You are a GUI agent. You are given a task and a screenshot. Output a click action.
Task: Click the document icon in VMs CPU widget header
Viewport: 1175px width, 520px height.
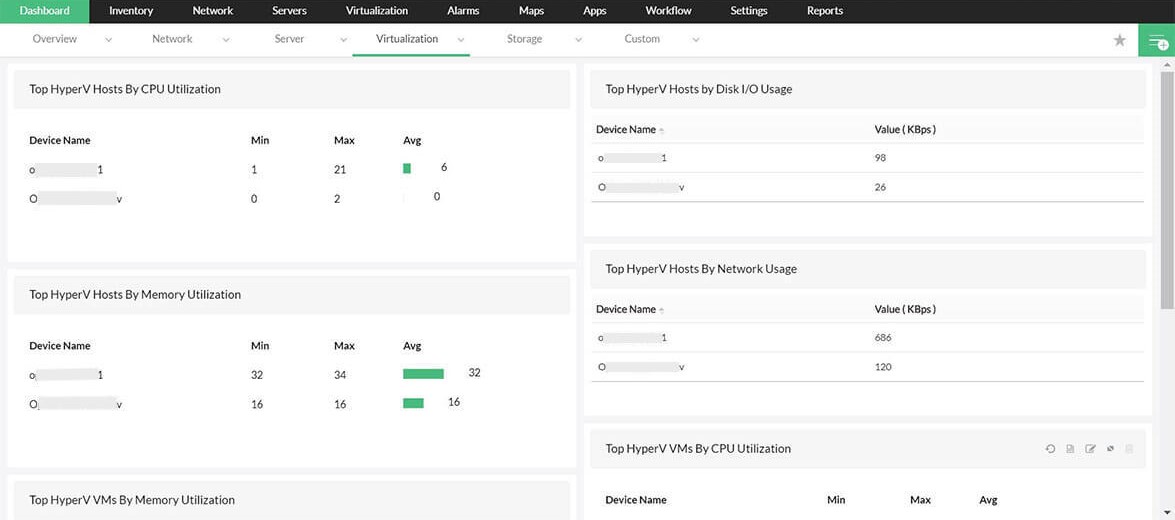(x=1070, y=449)
